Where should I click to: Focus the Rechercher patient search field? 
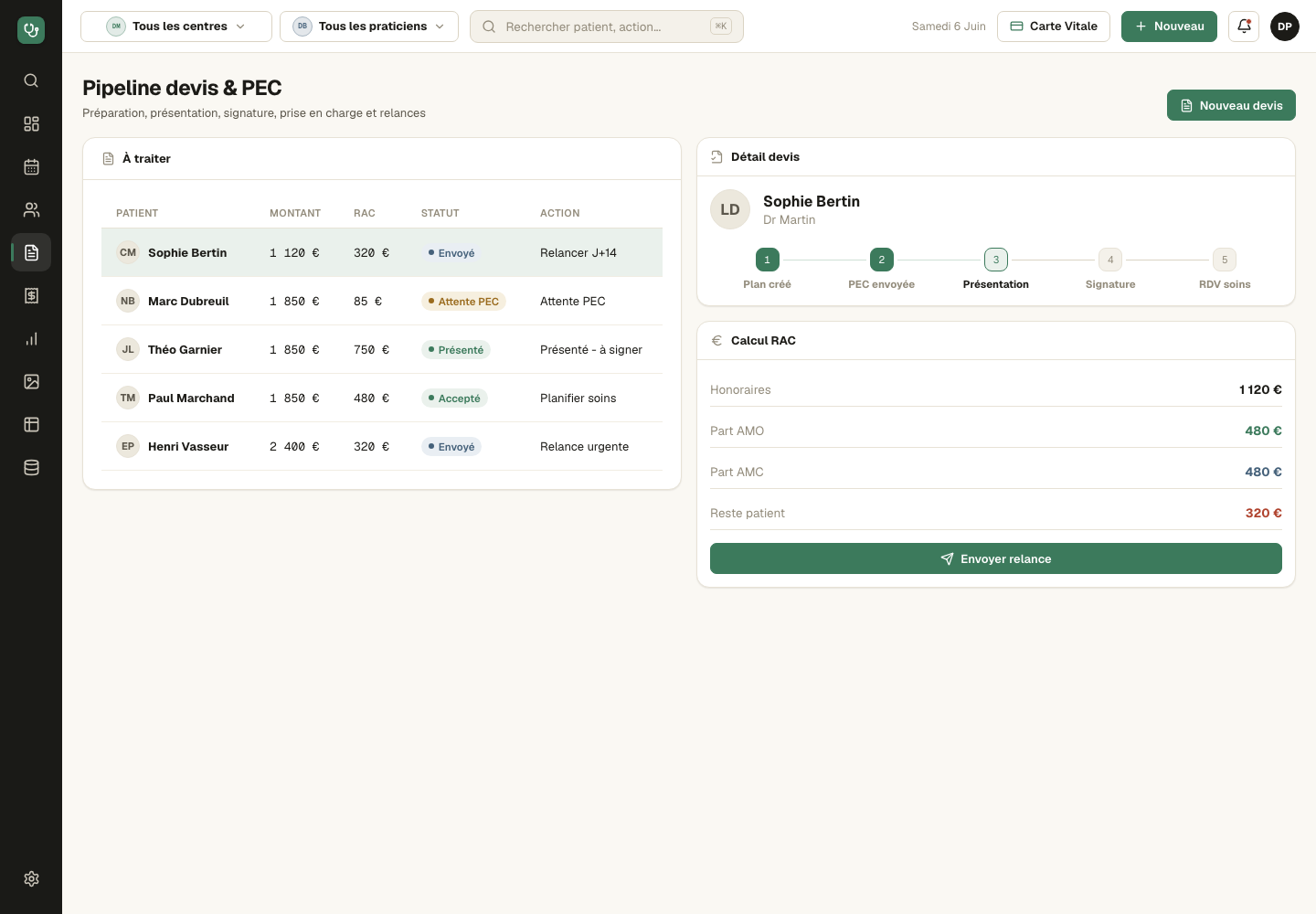pos(607,27)
